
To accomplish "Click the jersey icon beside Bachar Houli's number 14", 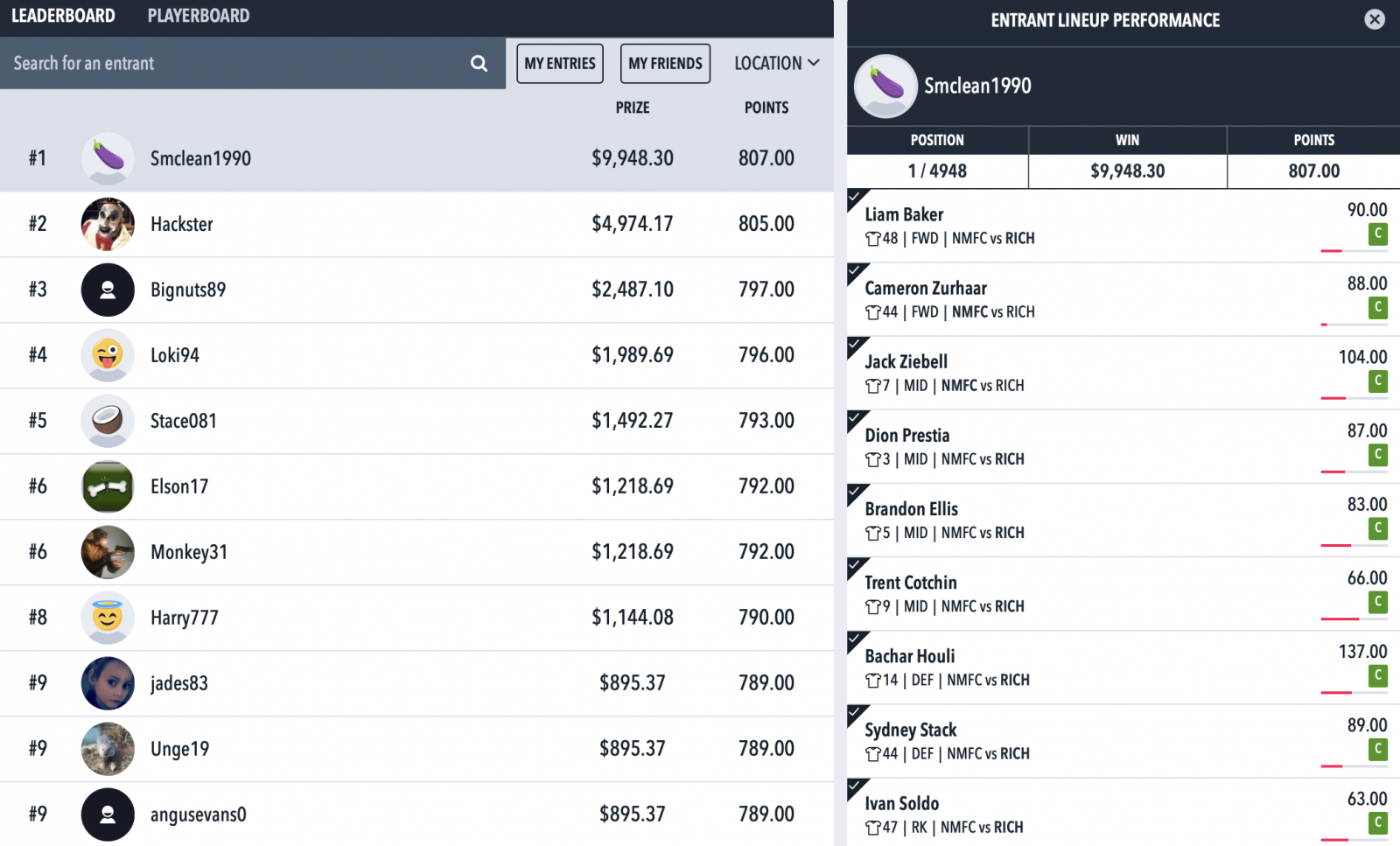I will click(x=872, y=680).
